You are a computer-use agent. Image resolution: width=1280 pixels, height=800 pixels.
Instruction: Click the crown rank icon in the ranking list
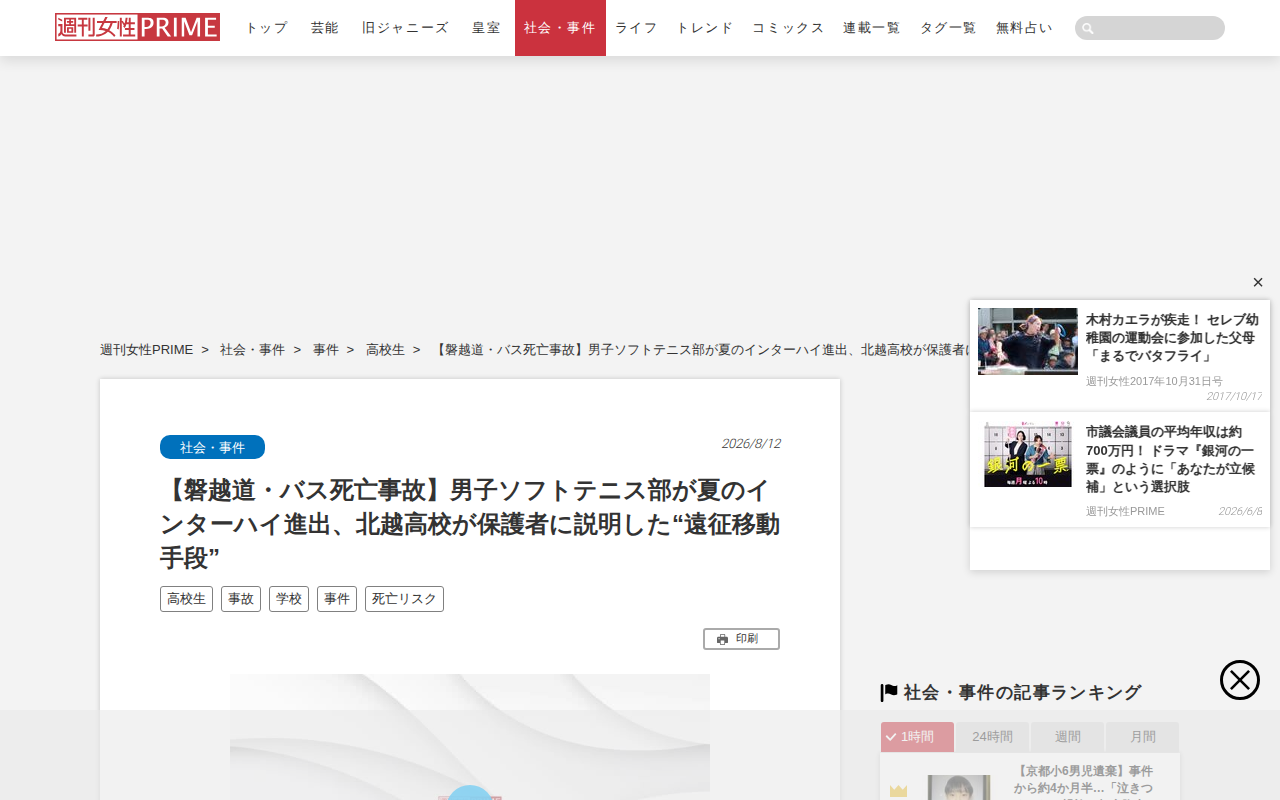click(898, 791)
